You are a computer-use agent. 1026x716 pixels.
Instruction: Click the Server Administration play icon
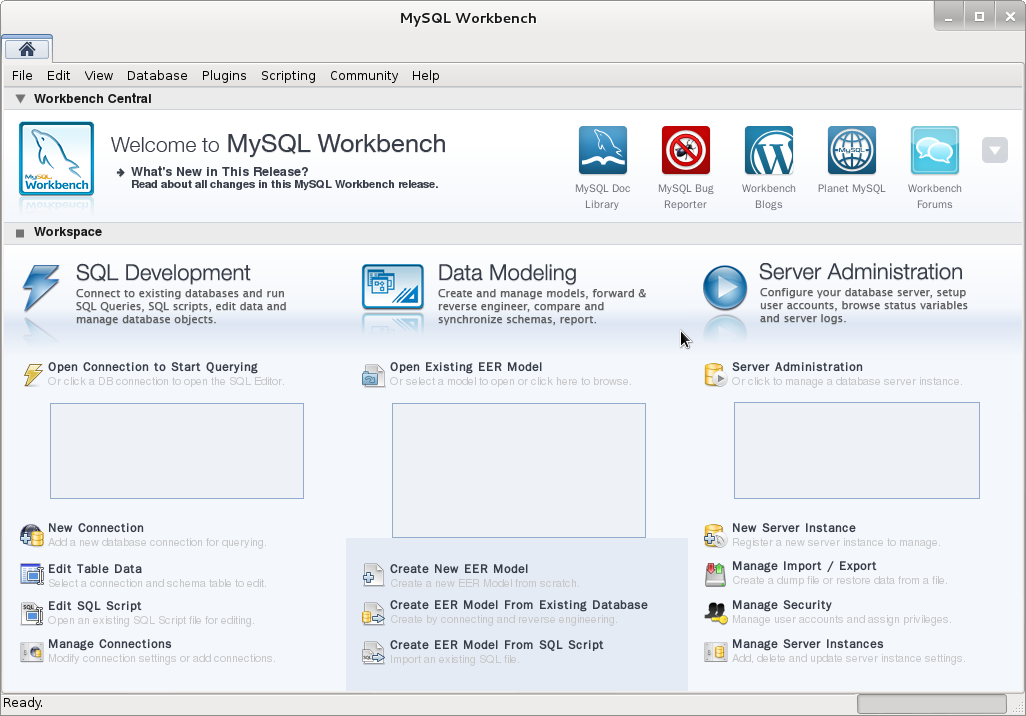(x=724, y=289)
